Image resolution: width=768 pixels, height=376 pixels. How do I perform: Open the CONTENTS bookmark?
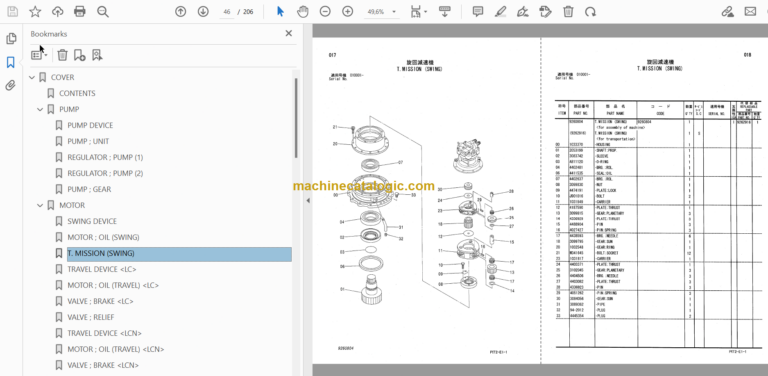tap(77, 93)
